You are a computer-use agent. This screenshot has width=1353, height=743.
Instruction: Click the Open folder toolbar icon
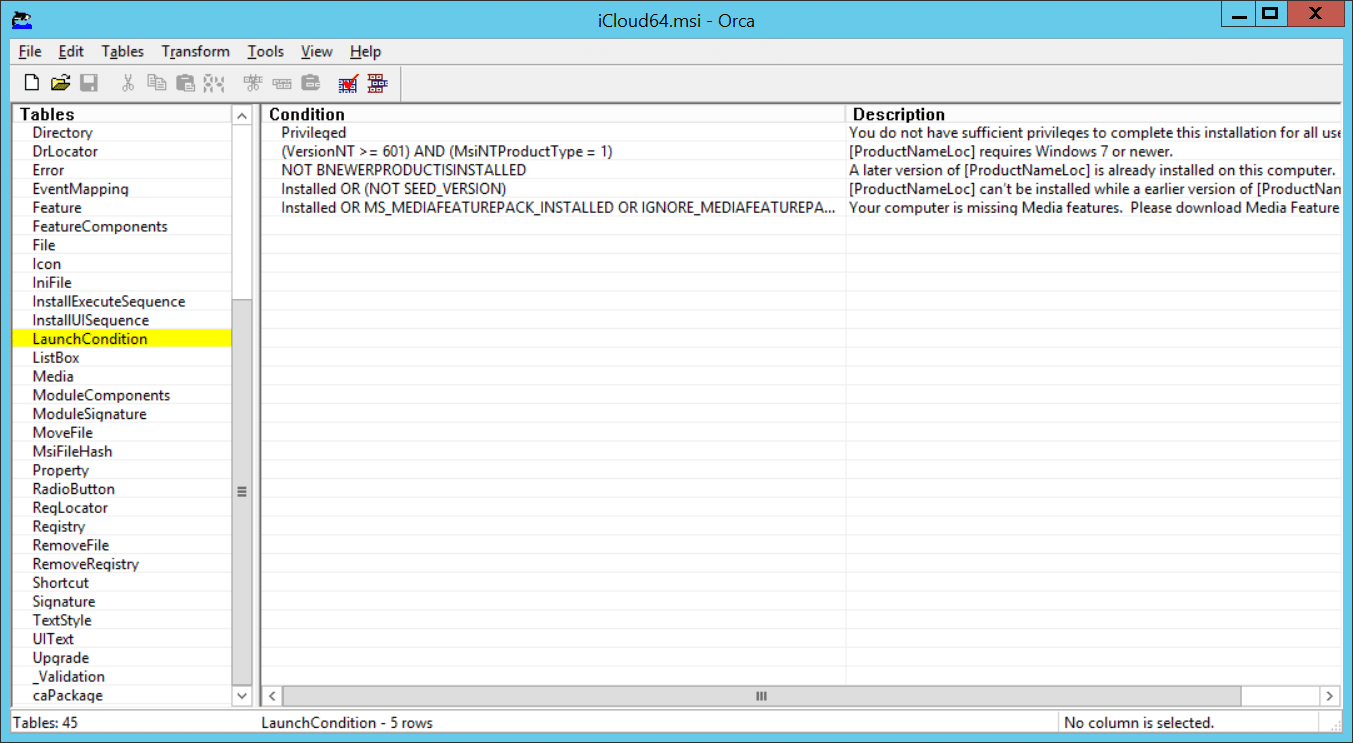tap(60, 84)
